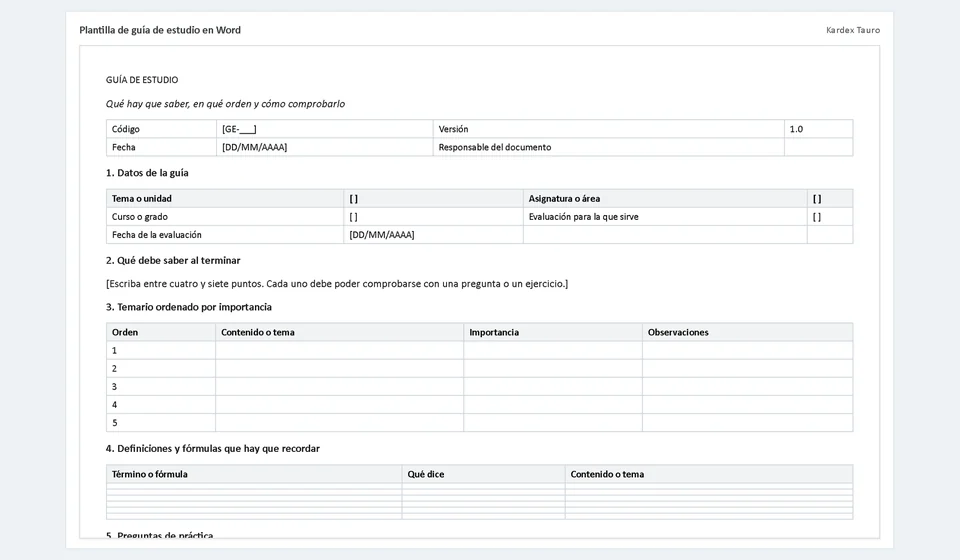The height and width of the screenshot is (560, 960).
Task: Click the subtitle 'Qué hay que saber, en qué orden y cómo comprobarlo'
Action: [225, 104]
